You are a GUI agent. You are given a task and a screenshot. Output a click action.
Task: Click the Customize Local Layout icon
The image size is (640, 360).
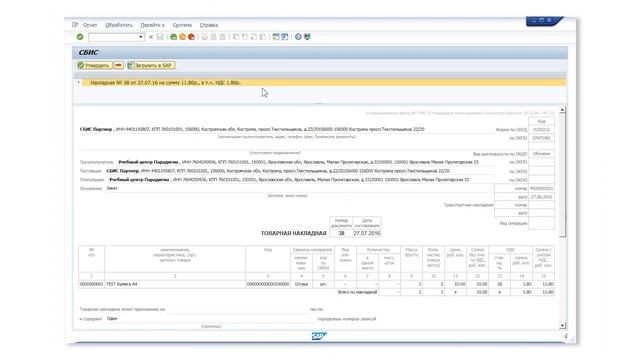[307, 37]
